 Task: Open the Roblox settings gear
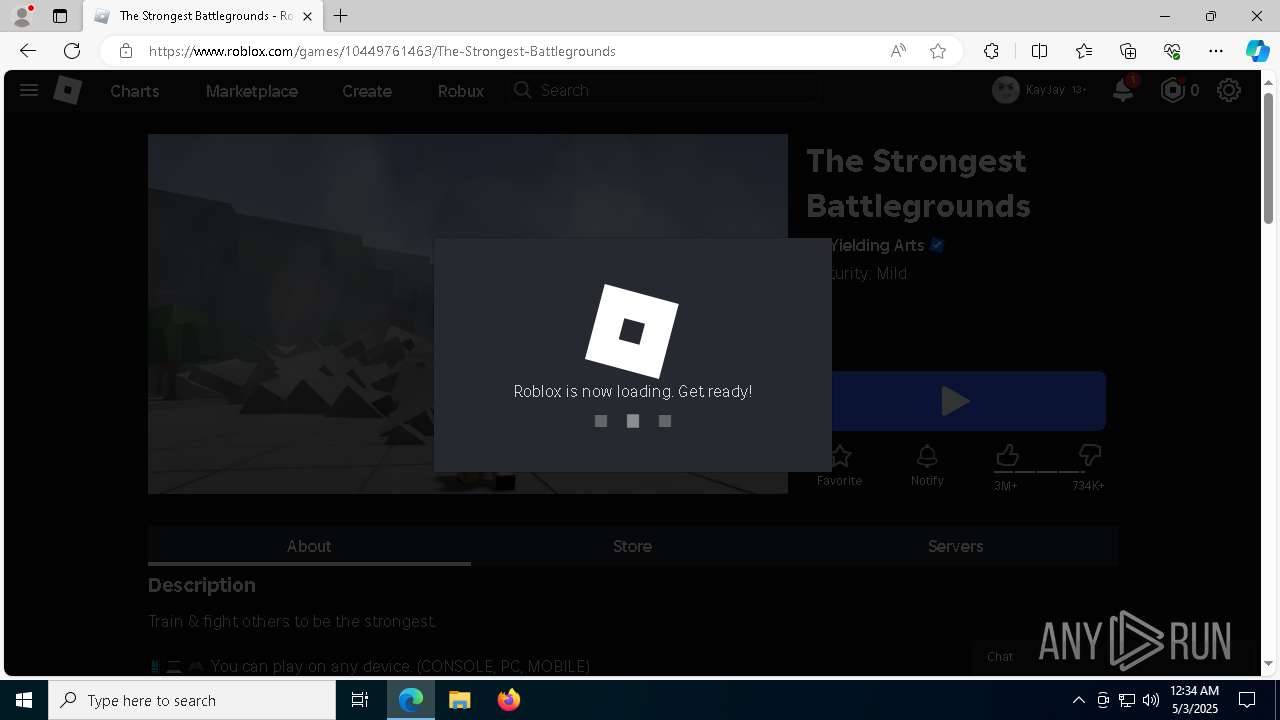(1229, 91)
